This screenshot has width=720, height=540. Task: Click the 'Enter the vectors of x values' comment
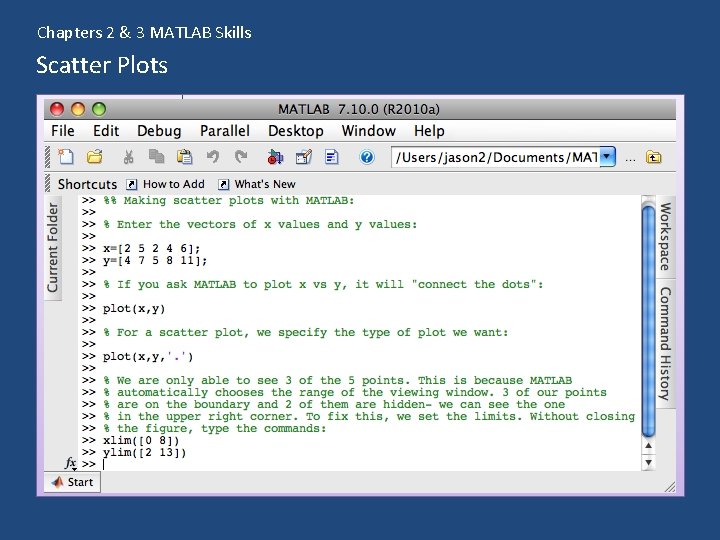click(260, 225)
